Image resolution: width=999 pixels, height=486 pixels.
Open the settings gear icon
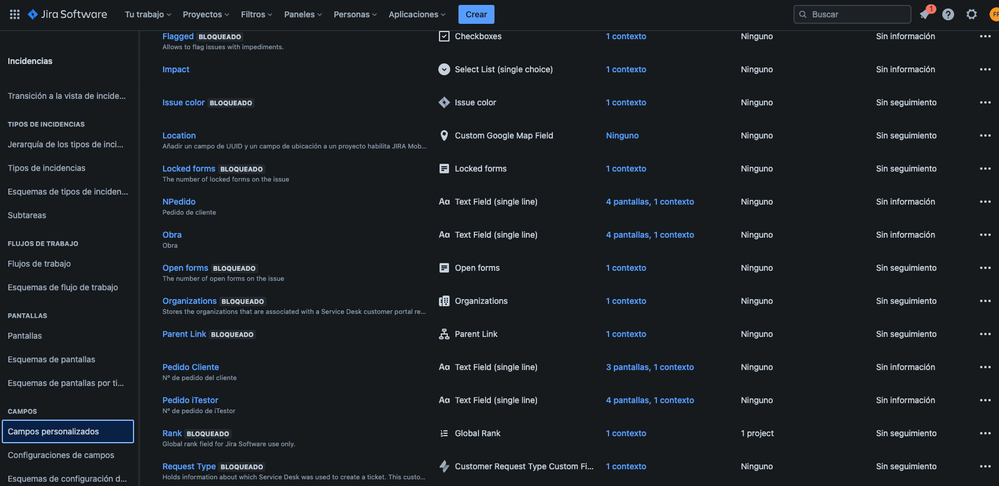[971, 14]
